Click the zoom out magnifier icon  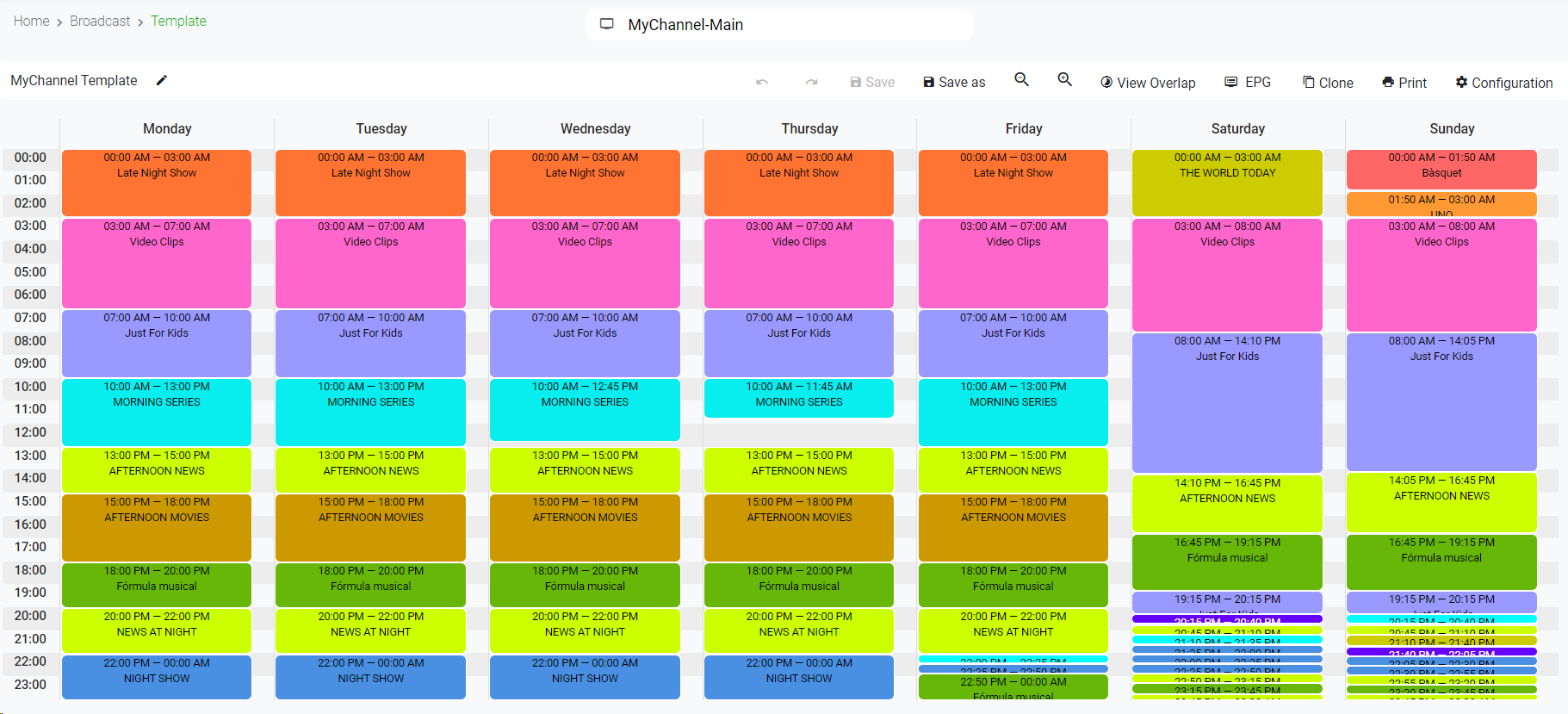1021,80
